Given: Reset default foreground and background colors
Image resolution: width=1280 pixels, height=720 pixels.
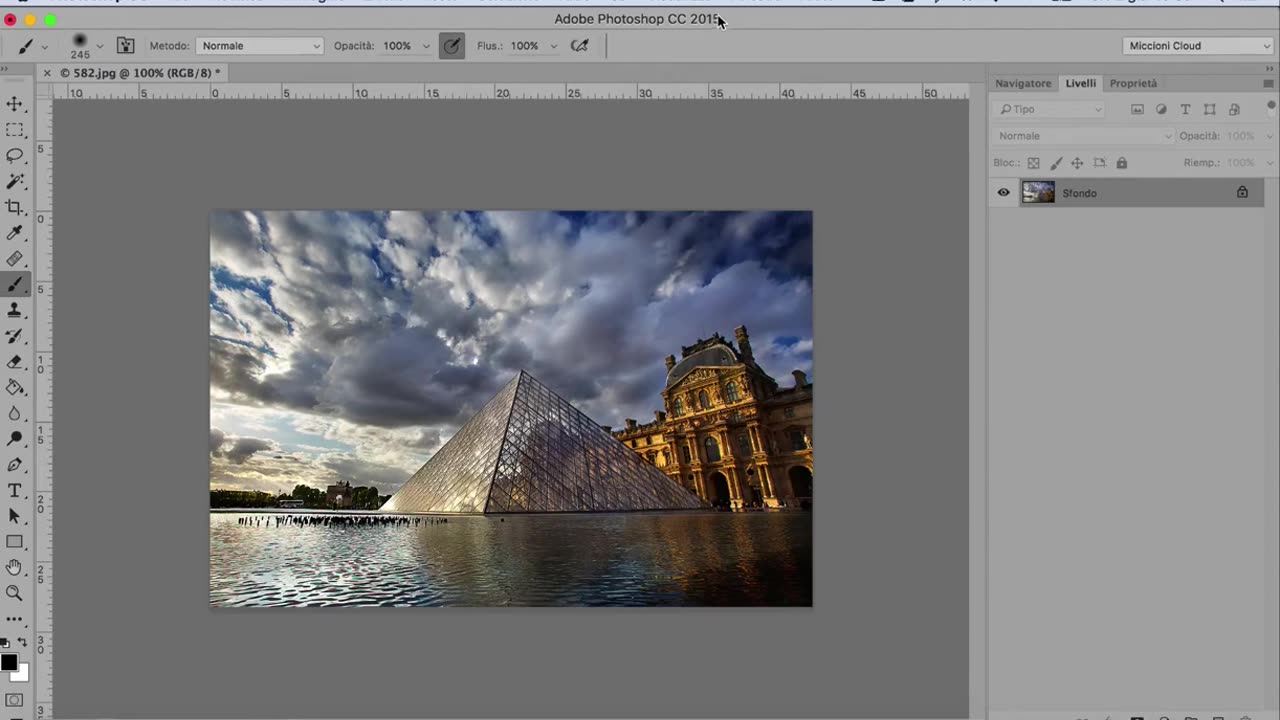Looking at the screenshot, I should (x=5, y=643).
